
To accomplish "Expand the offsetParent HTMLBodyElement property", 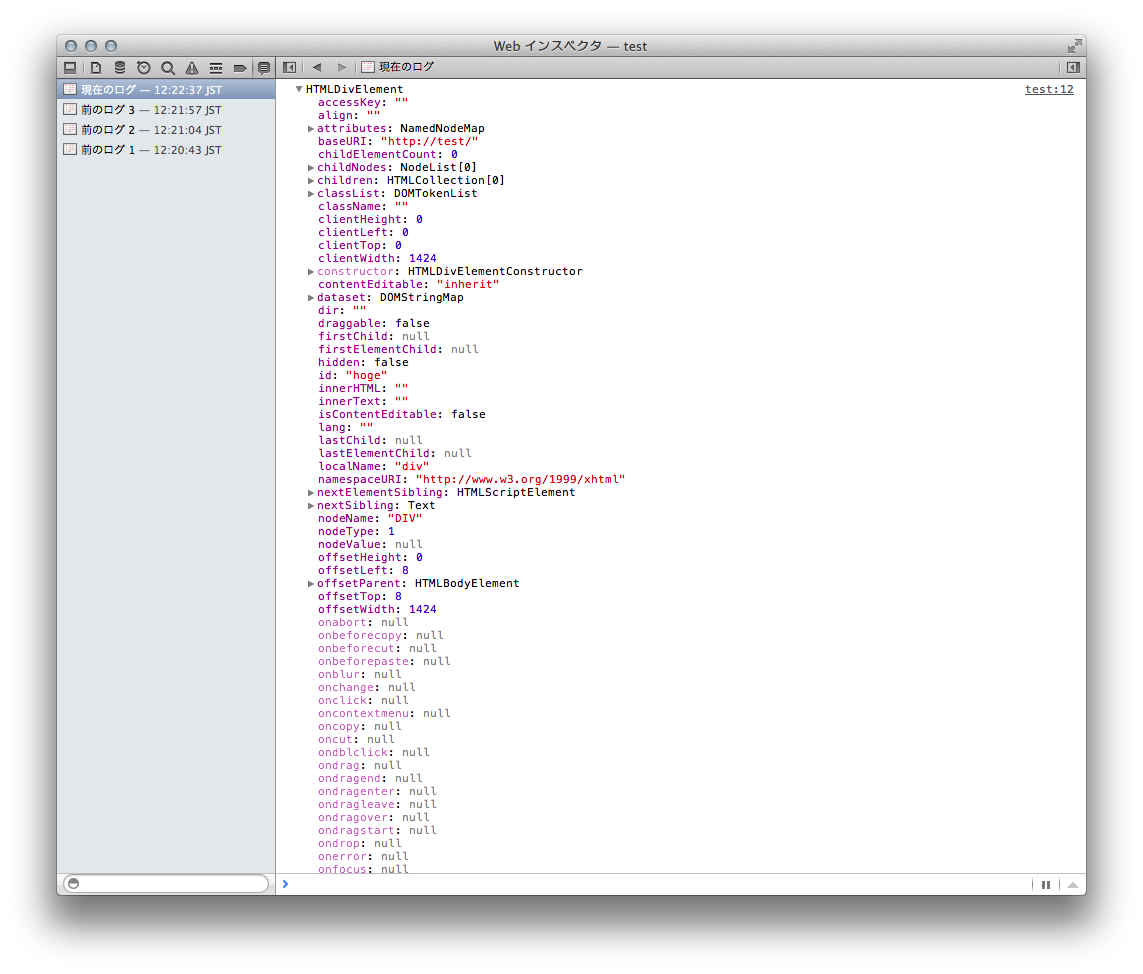I will click(311, 584).
